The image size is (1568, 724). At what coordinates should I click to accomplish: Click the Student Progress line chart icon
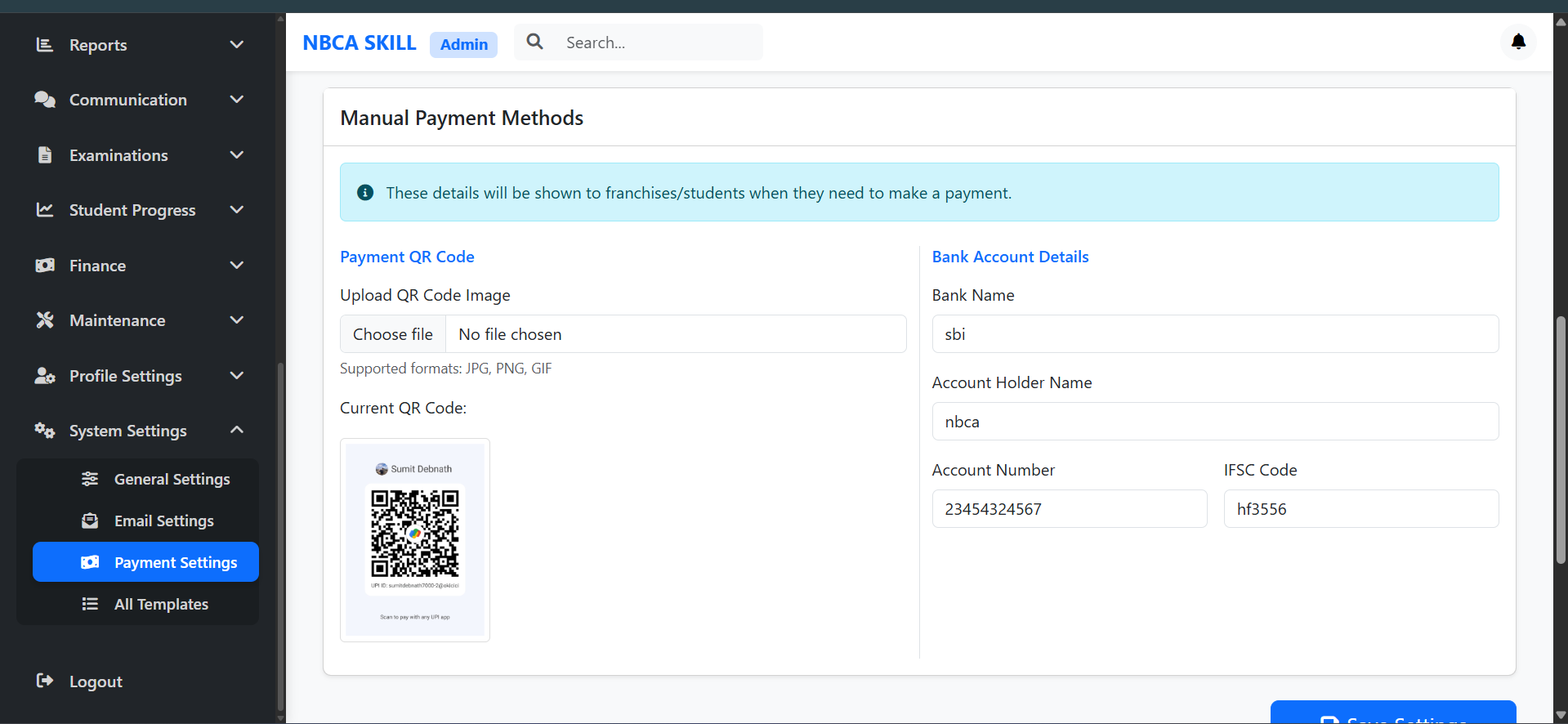click(45, 210)
